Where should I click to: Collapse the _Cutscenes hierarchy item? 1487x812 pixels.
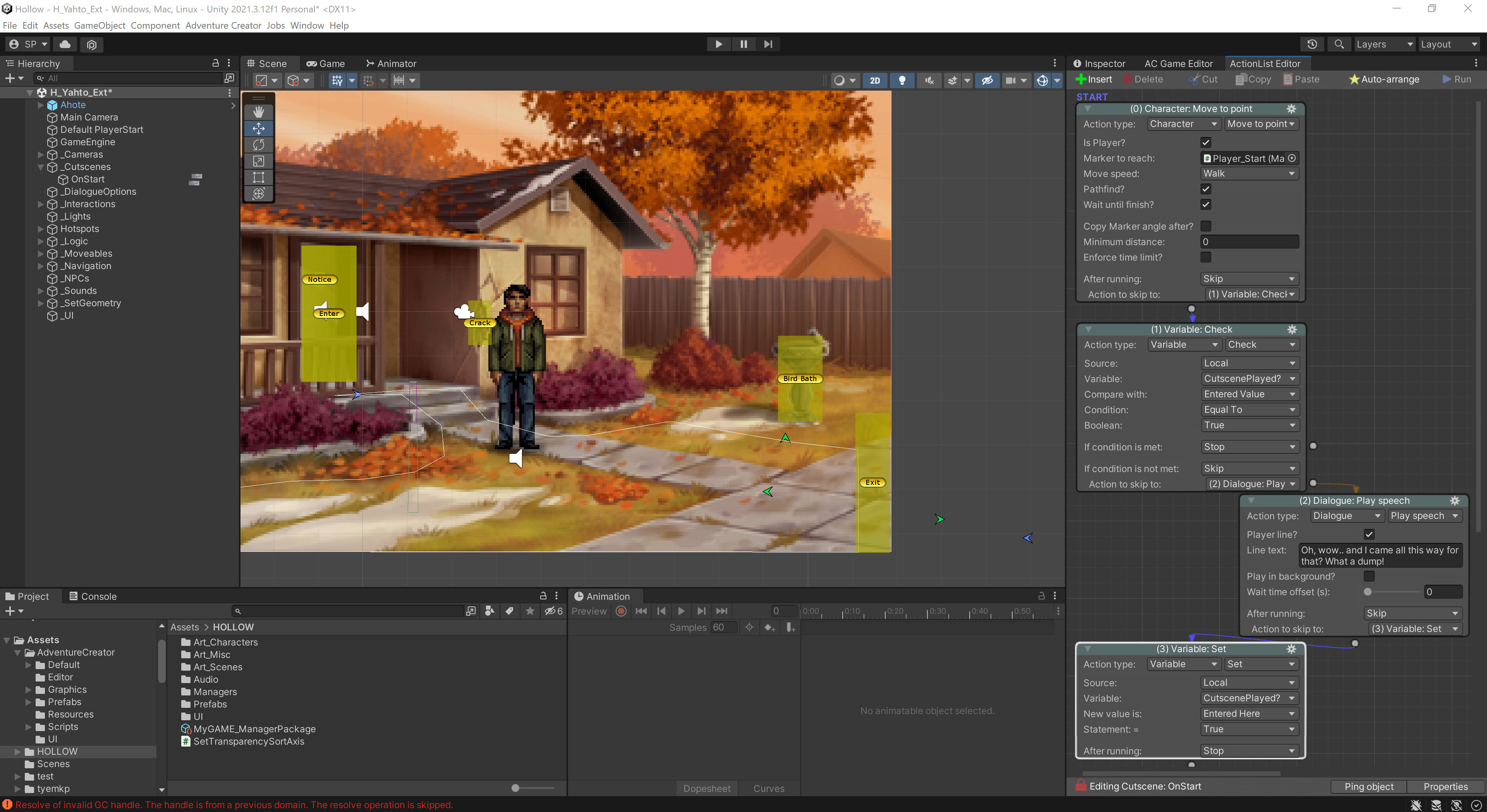click(40, 167)
